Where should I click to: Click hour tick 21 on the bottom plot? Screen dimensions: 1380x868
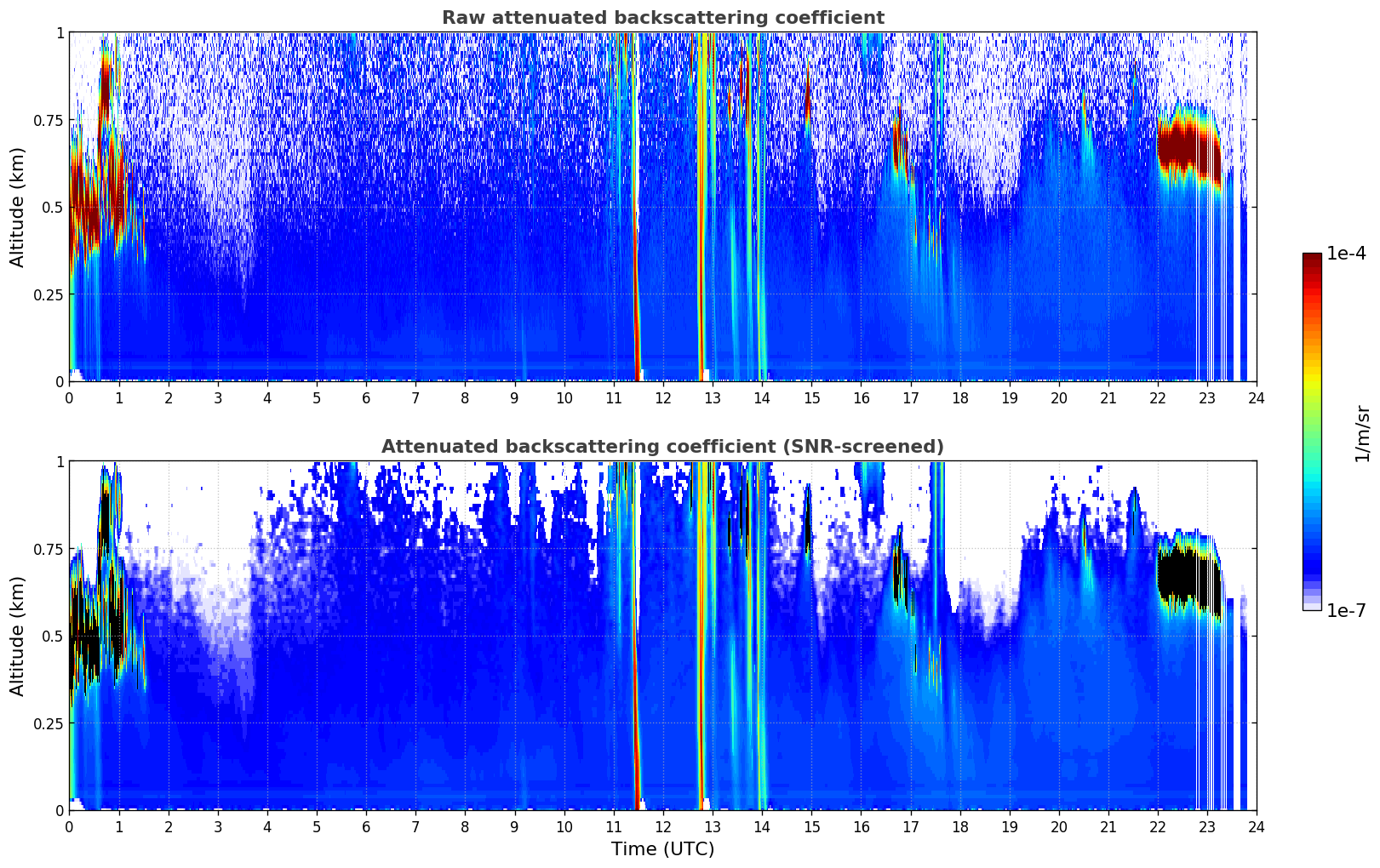[x=1108, y=826]
